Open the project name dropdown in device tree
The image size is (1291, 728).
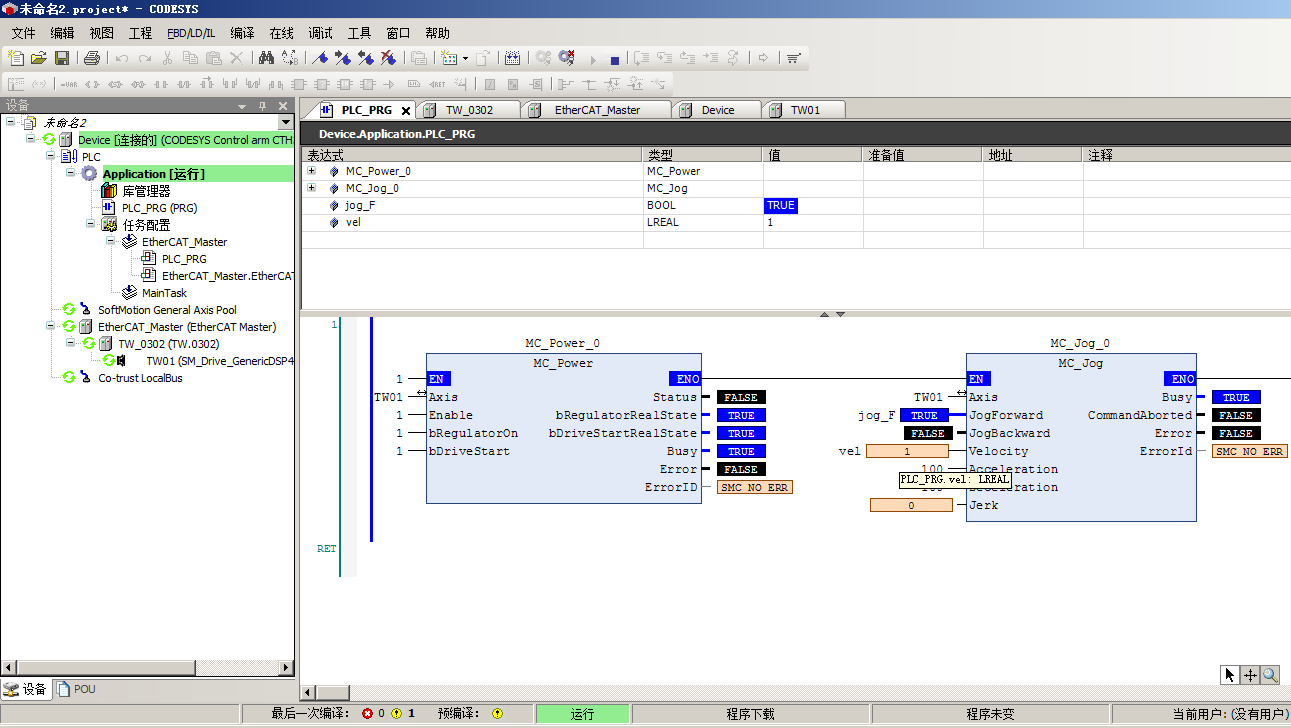pyautogui.click(x=286, y=123)
